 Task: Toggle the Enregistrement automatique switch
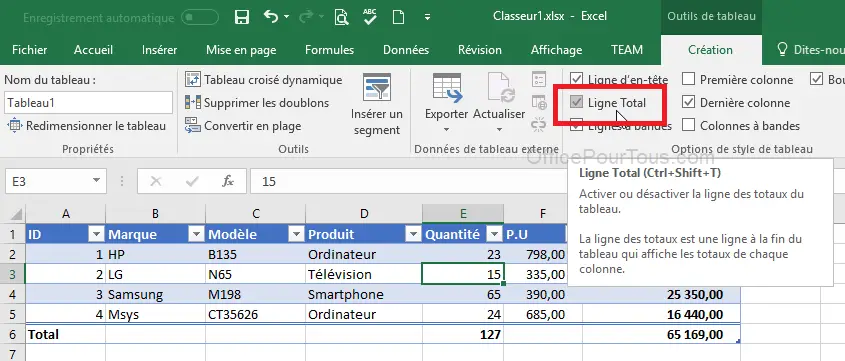tap(200, 17)
